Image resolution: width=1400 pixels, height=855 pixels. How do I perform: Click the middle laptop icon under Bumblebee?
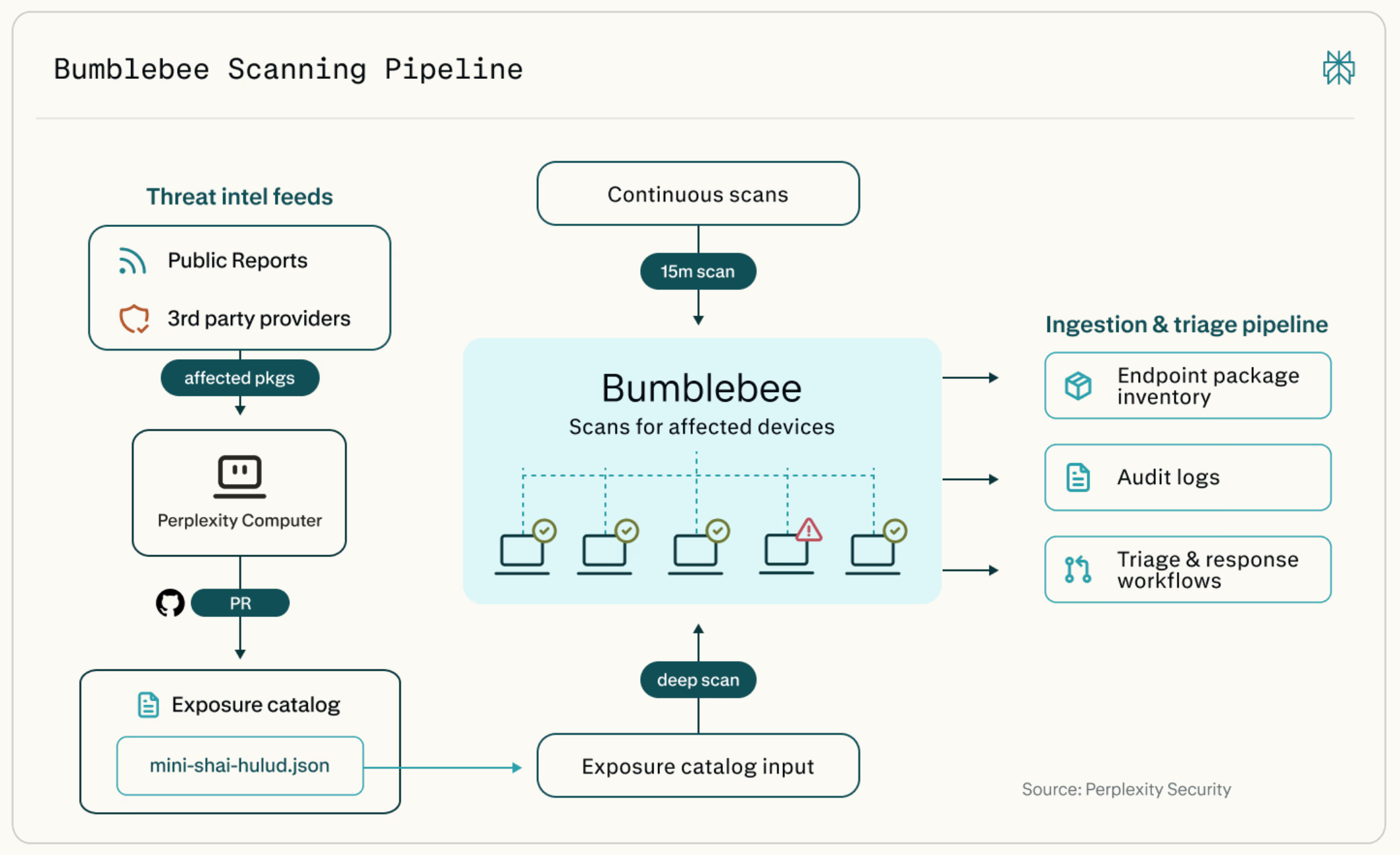point(695,554)
